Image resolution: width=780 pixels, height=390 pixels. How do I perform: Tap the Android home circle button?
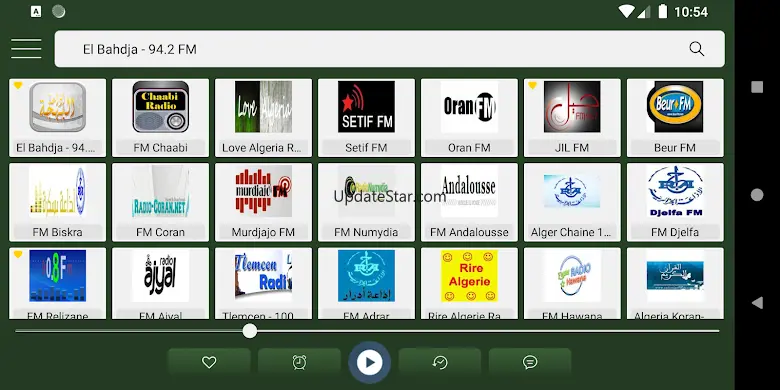[757, 195]
